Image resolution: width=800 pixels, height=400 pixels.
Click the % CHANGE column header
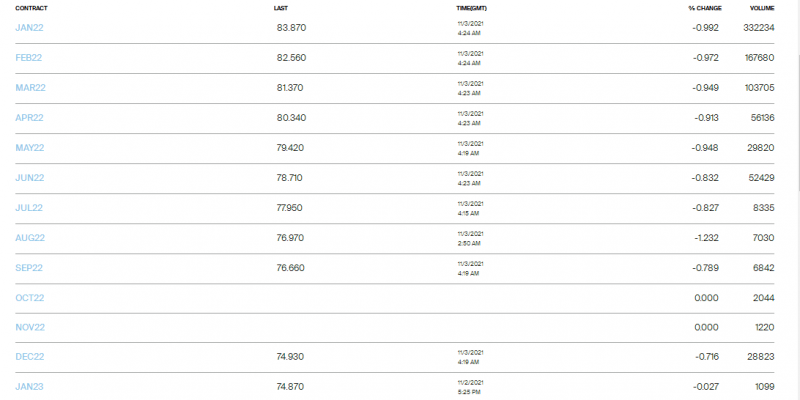703,8
